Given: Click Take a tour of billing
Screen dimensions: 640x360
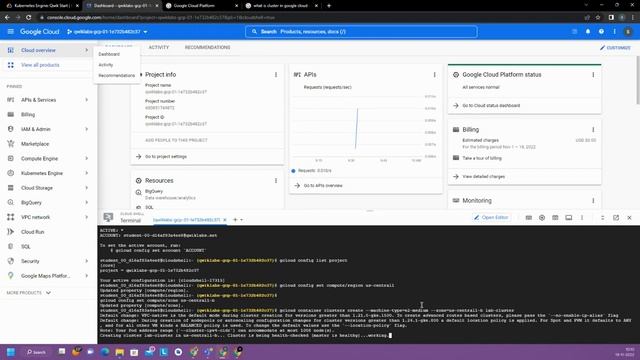Looking at the screenshot, I should click(482, 158).
